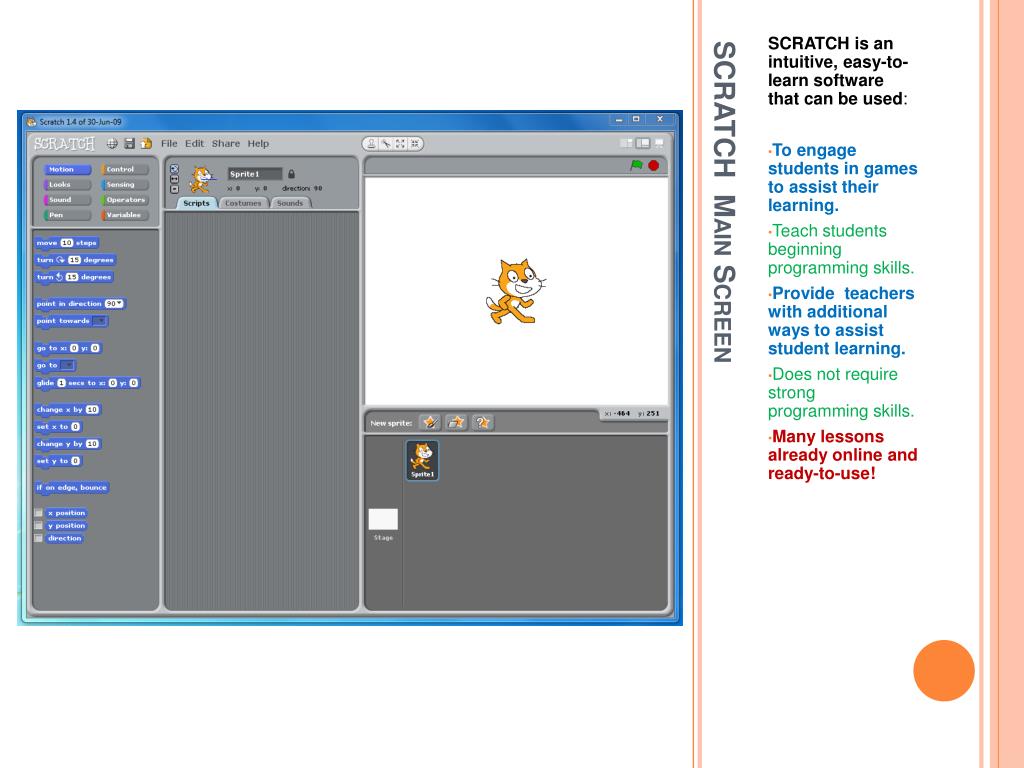Open the Edit menu

(194, 144)
